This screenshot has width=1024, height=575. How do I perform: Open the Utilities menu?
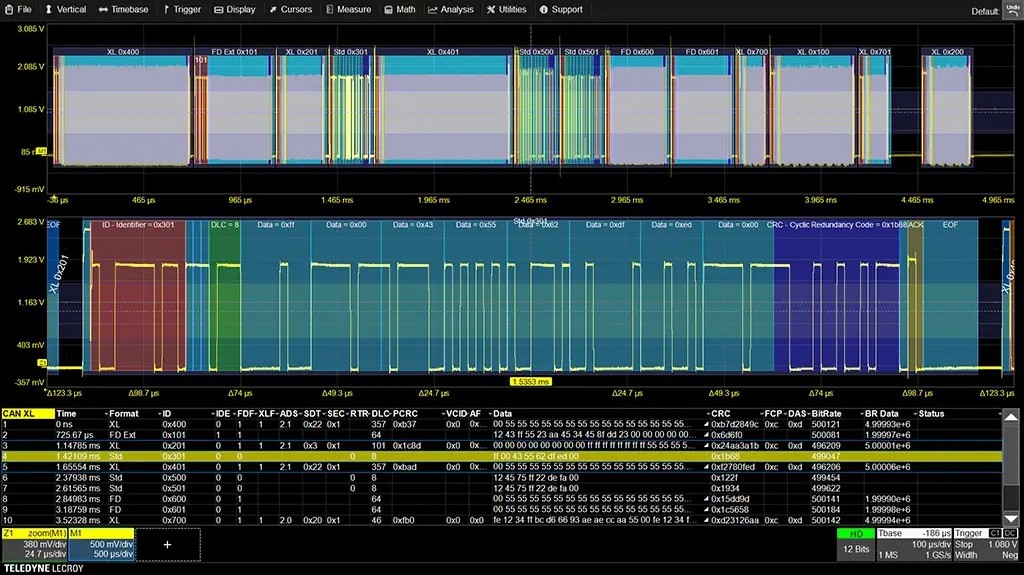(x=507, y=9)
